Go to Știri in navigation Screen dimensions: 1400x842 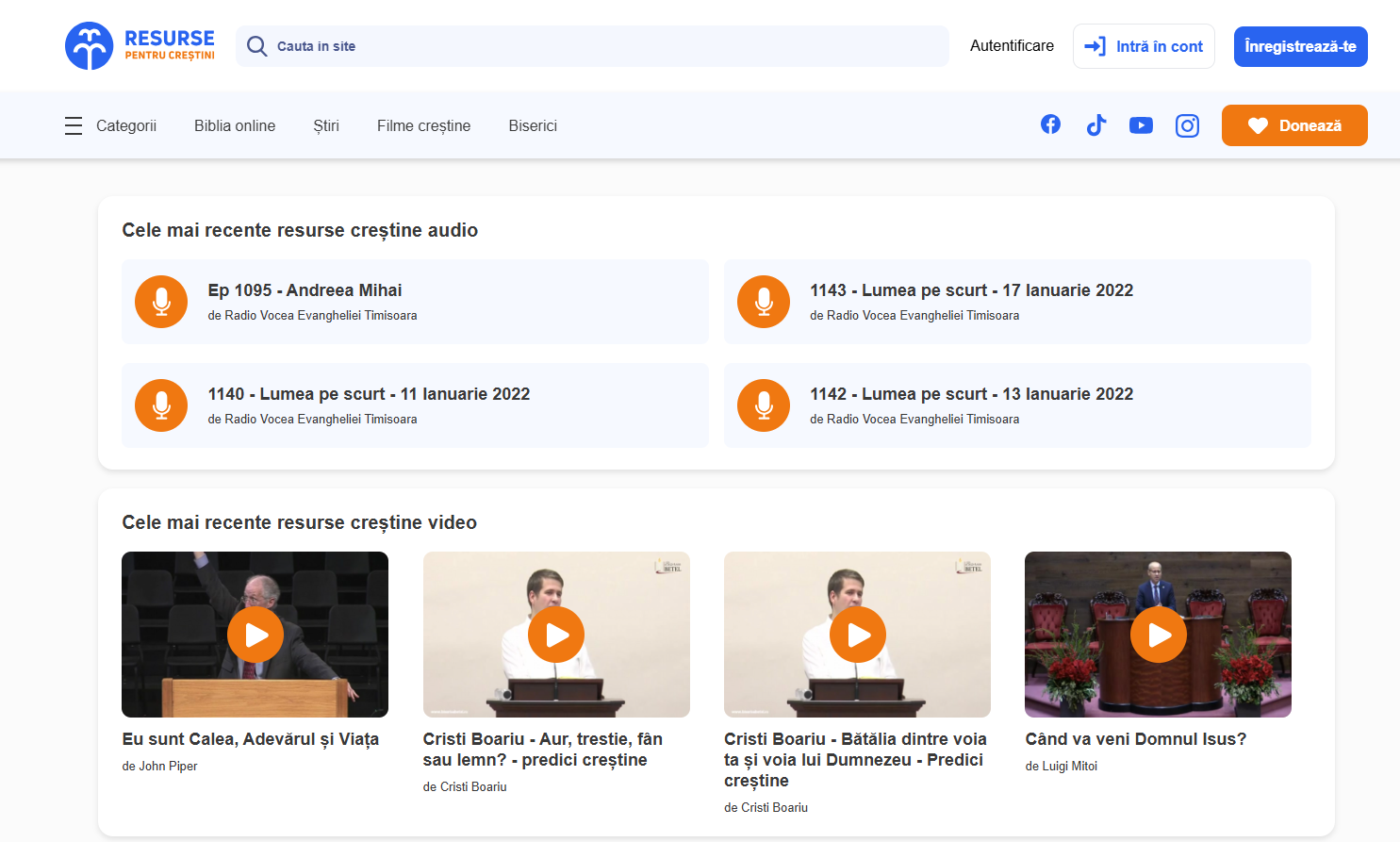pos(326,125)
